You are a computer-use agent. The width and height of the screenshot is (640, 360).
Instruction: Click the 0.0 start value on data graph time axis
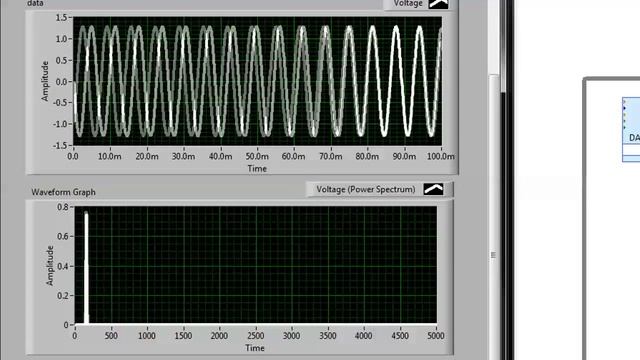click(x=73, y=156)
